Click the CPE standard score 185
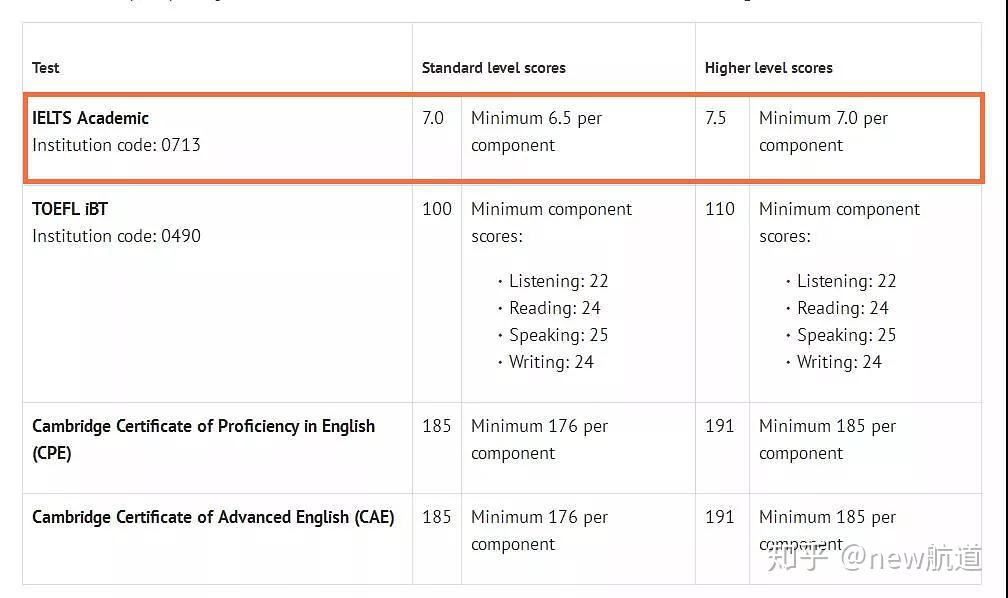1008x598 pixels. 436,426
